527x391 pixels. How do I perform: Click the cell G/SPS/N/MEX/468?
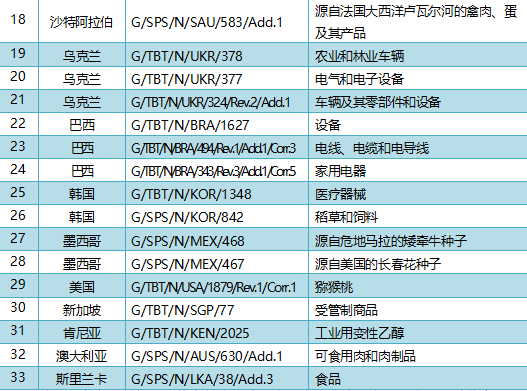tap(217, 239)
